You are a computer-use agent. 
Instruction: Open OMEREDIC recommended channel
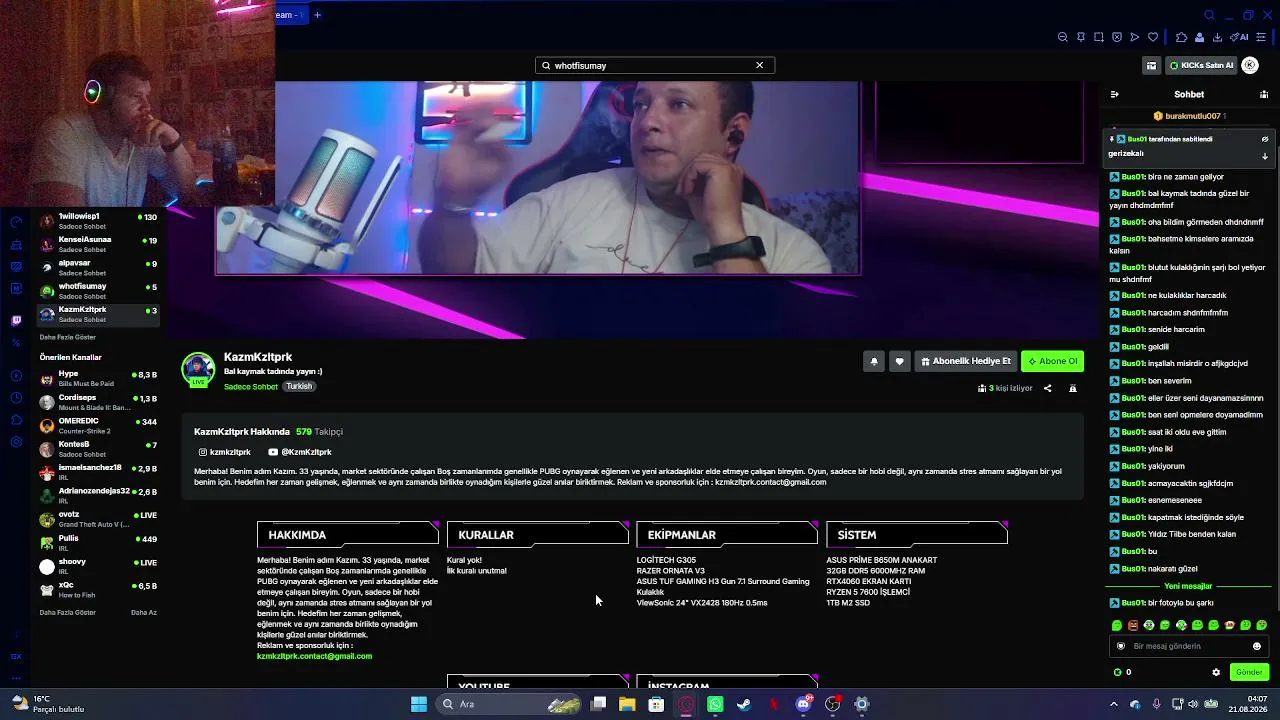pyautogui.click(x=98, y=425)
